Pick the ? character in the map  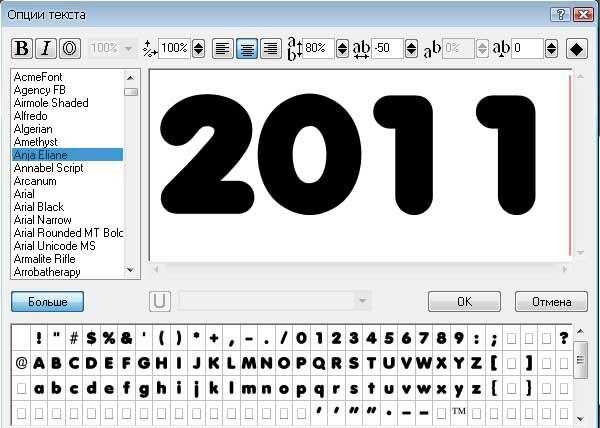[564, 338]
